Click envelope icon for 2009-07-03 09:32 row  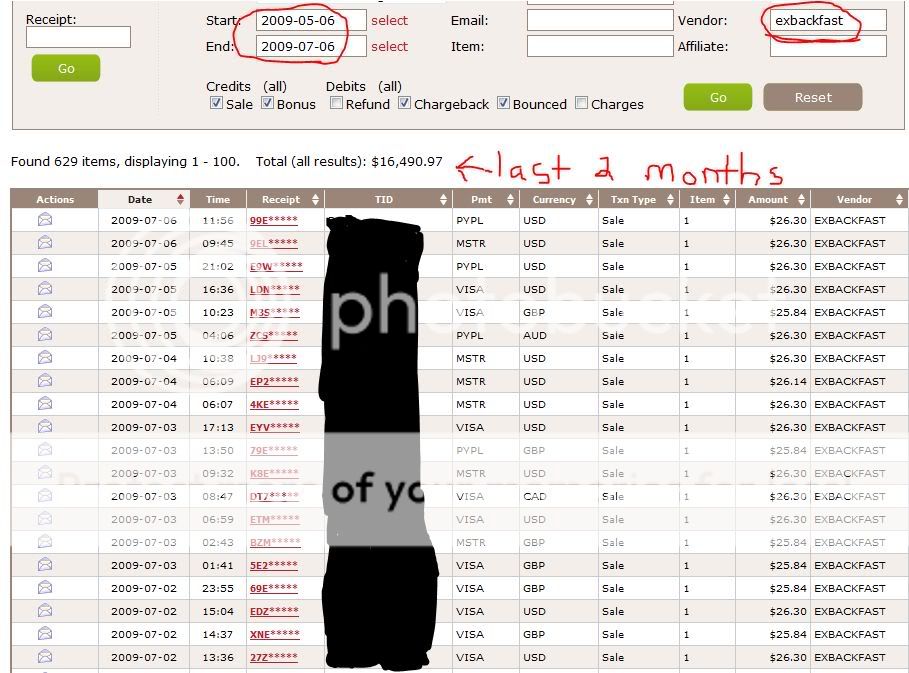[45, 472]
